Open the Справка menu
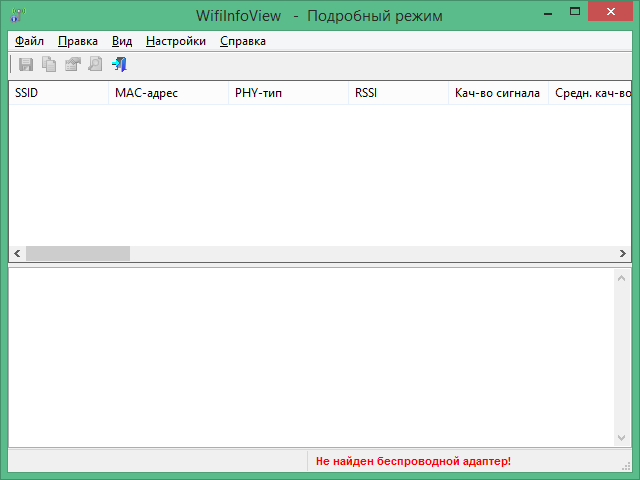Screen dimensions: 640x480 tap(243, 41)
